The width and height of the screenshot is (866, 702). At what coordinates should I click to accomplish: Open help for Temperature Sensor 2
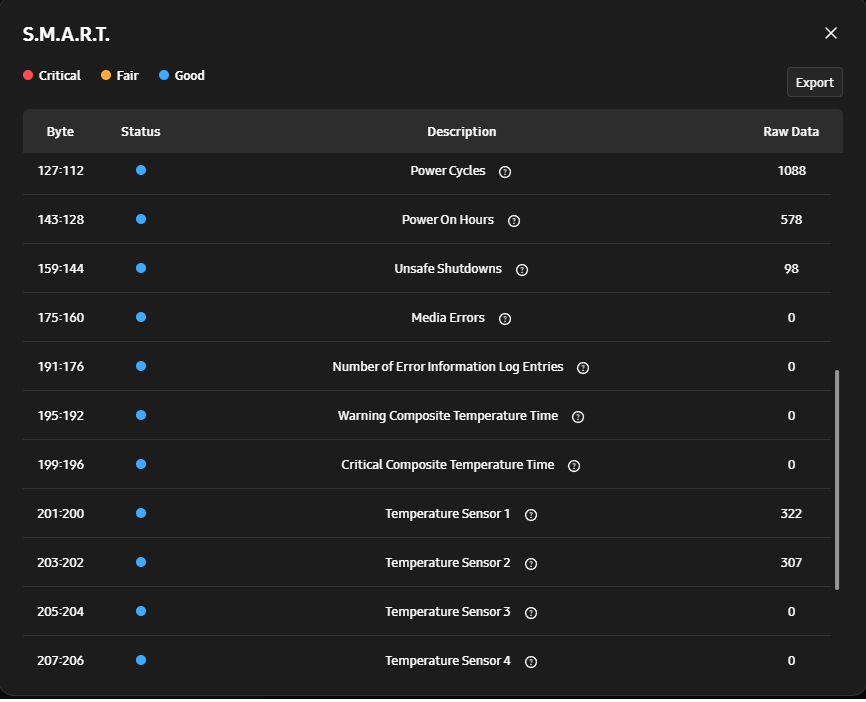(x=531, y=564)
